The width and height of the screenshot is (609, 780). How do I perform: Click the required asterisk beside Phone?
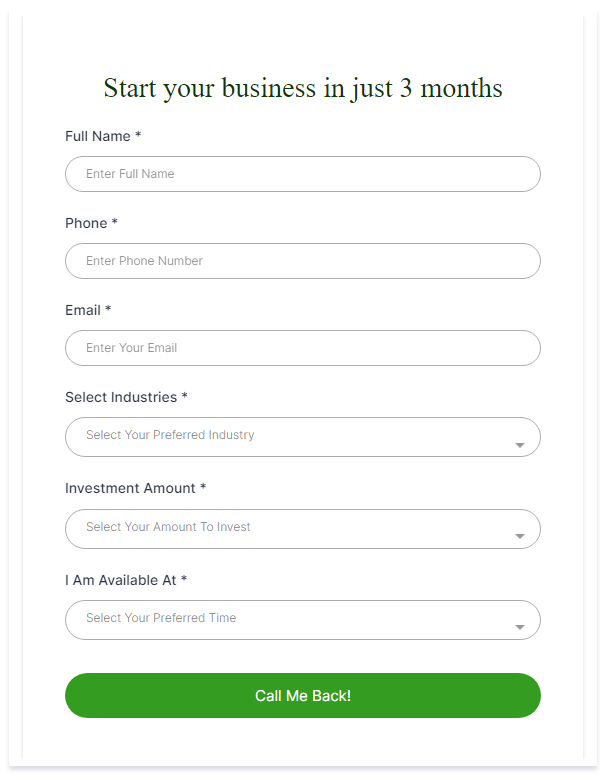pyautogui.click(x=114, y=221)
